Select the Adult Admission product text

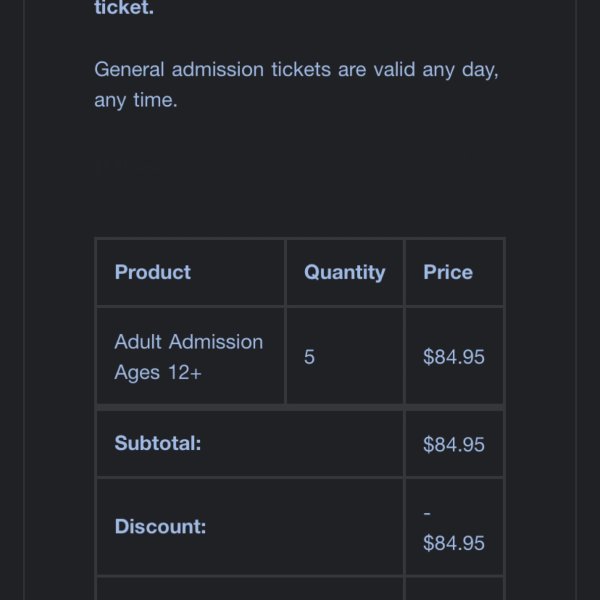tap(189, 341)
